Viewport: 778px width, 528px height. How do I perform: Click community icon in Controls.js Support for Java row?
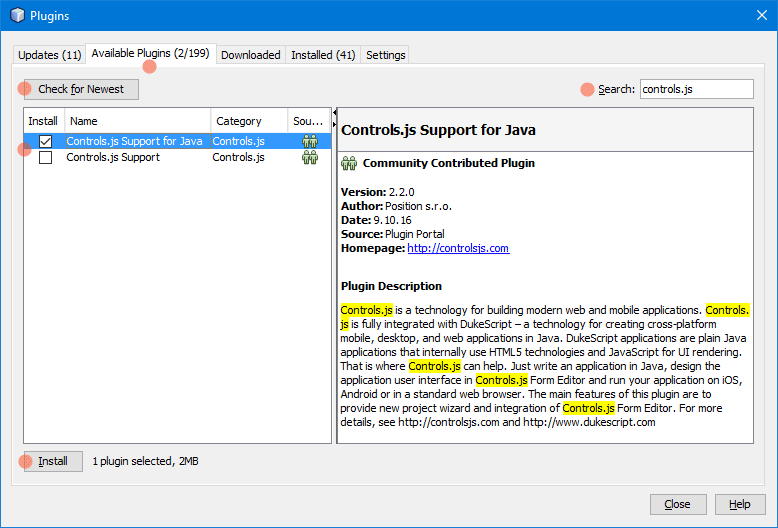point(310,141)
